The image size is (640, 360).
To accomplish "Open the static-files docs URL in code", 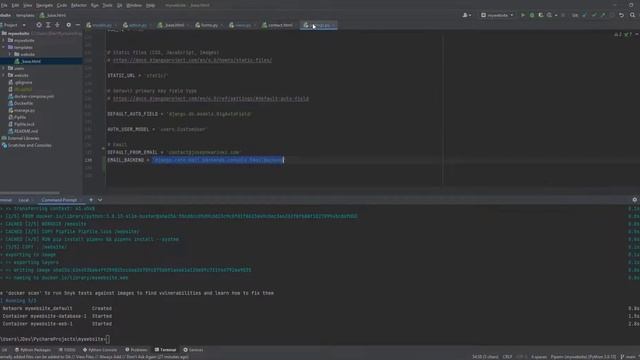I will [x=192, y=60].
